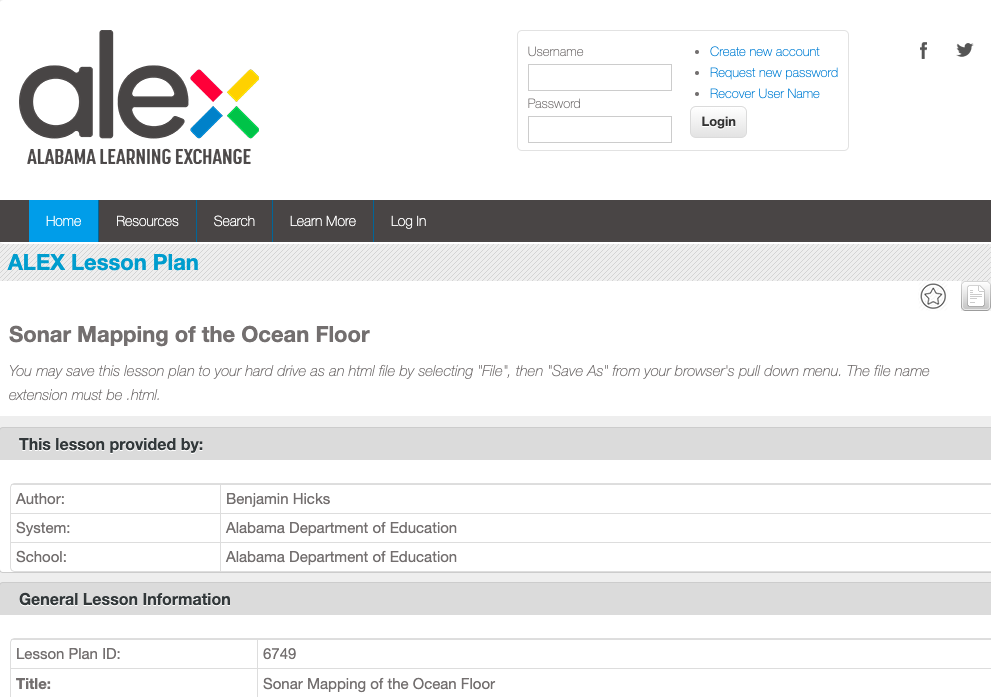Click the Twitter icon

[964, 49]
